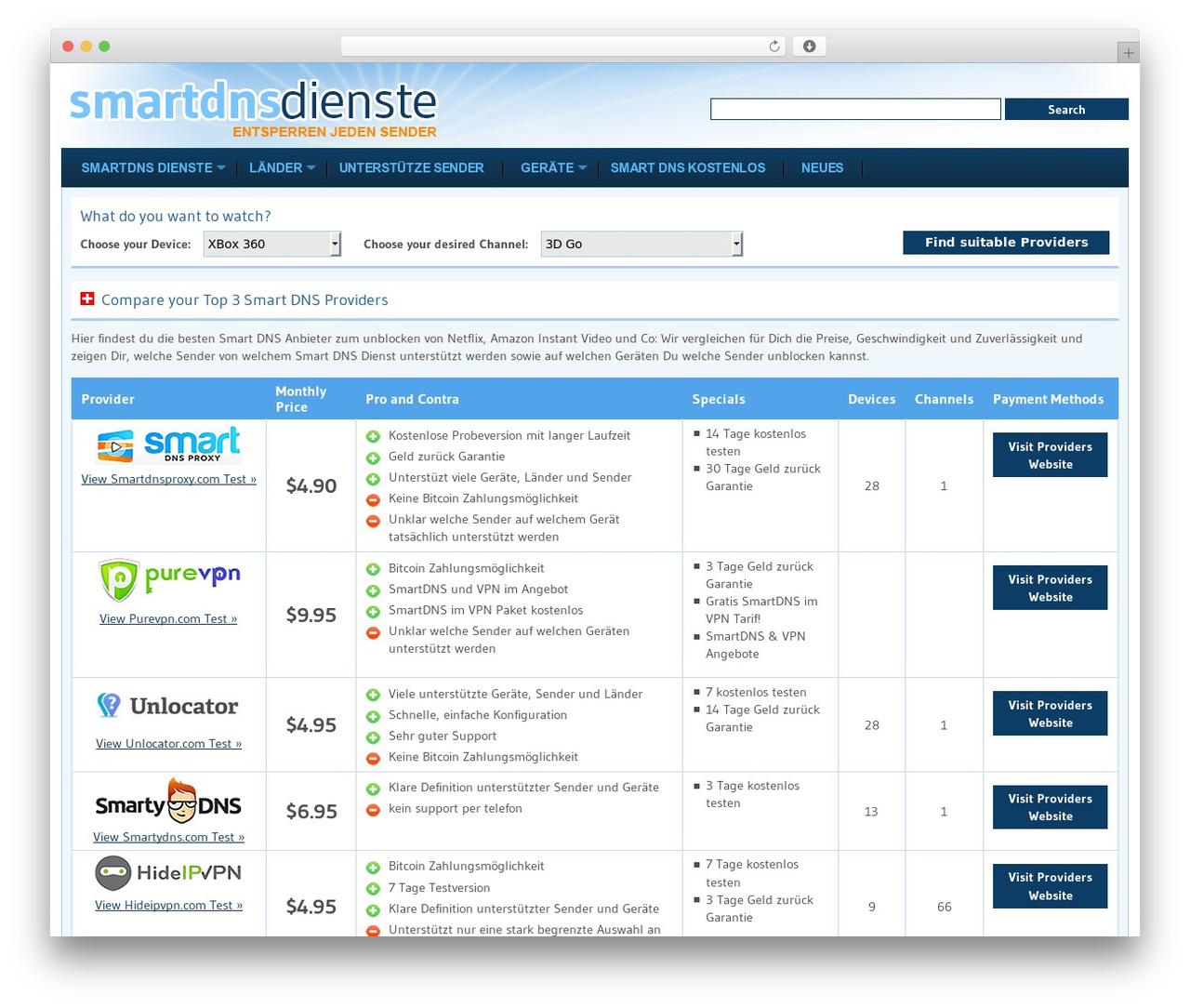Click the channel count 66 for HideIPVPN

pyautogui.click(x=944, y=907)
